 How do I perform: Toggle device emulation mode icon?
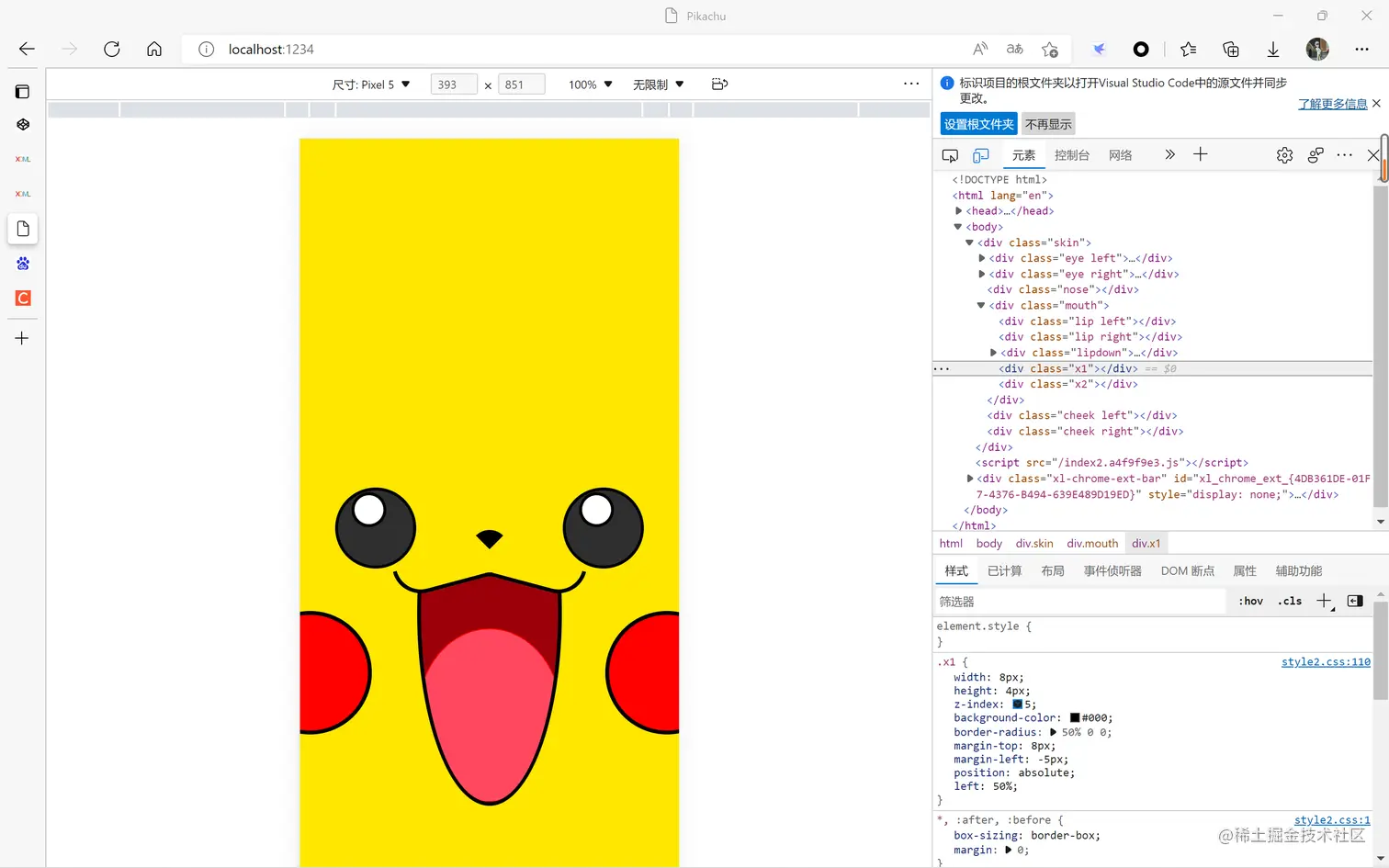coord(981,155)
